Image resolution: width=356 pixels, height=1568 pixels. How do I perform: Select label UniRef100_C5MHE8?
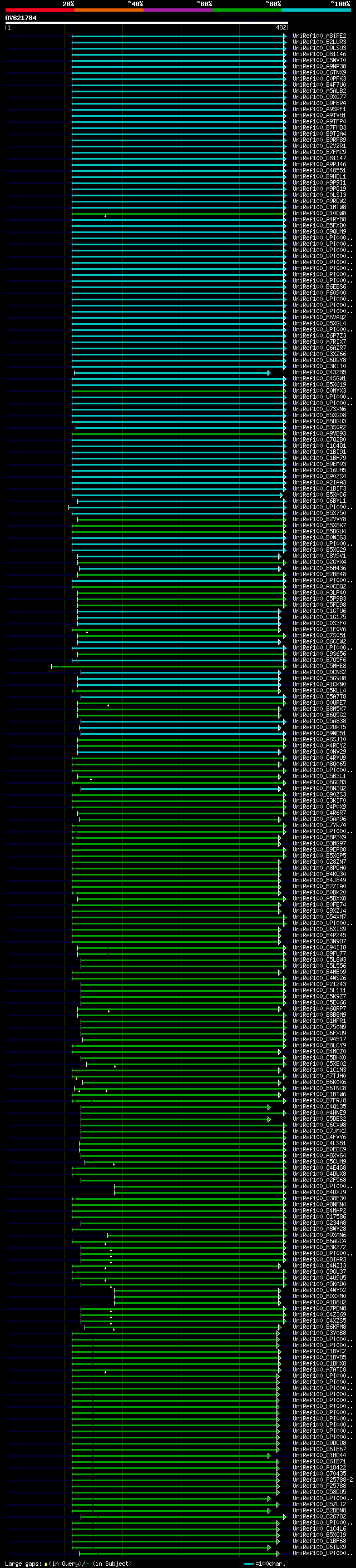[319, 666]
